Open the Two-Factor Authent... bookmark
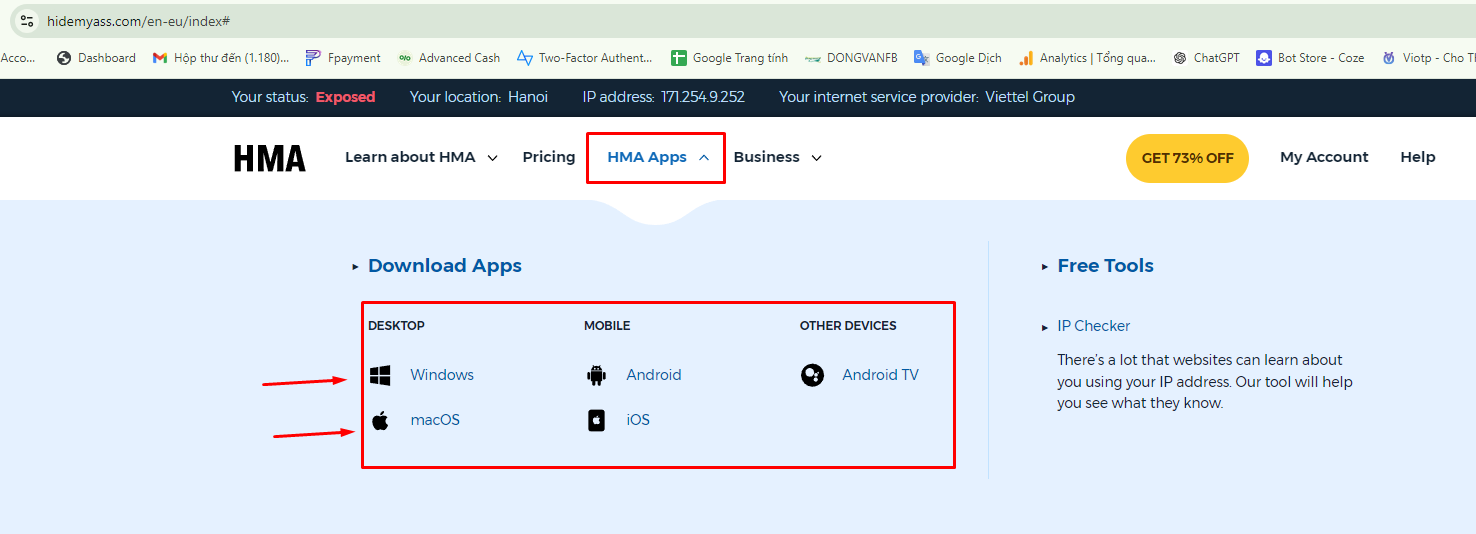This screenshot has height=534, width=1476. pos(585,58)
